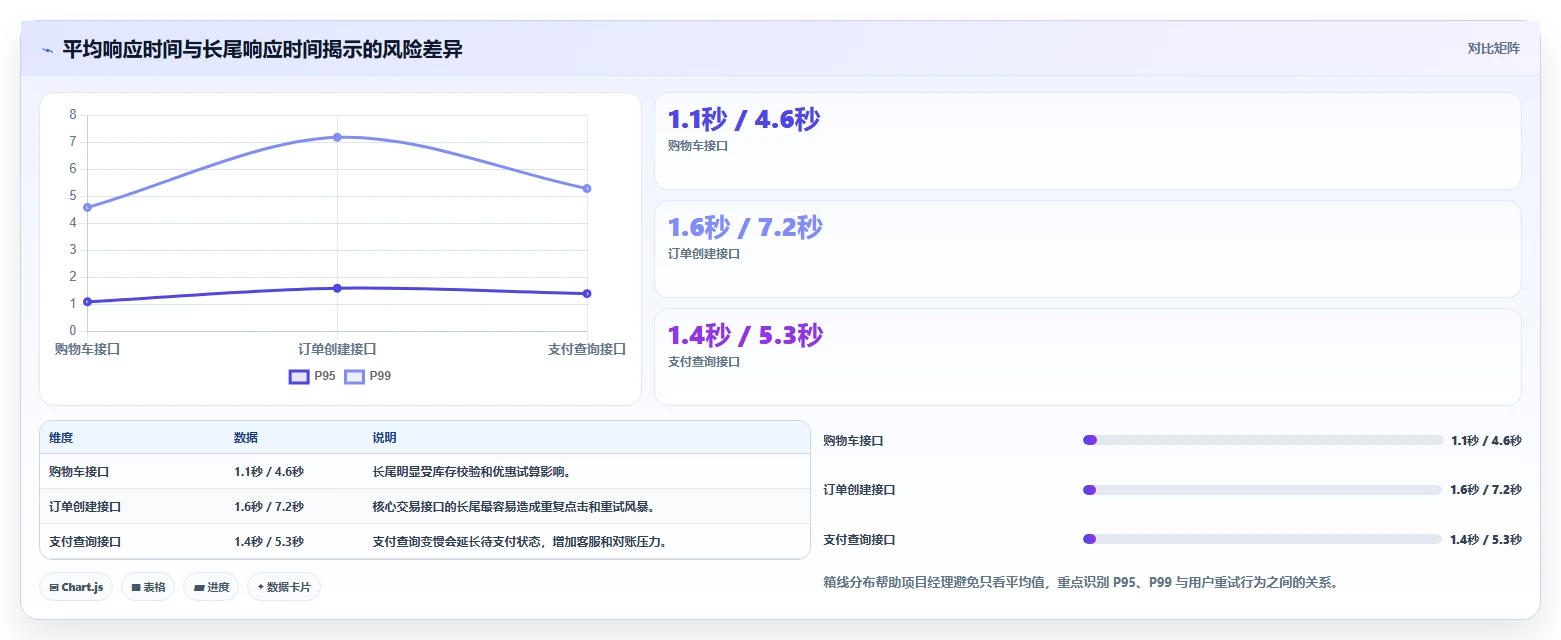Viewport: 1561px width, 640px height.
Task: Click the 表格 tag chip
Action: (148, 587)
